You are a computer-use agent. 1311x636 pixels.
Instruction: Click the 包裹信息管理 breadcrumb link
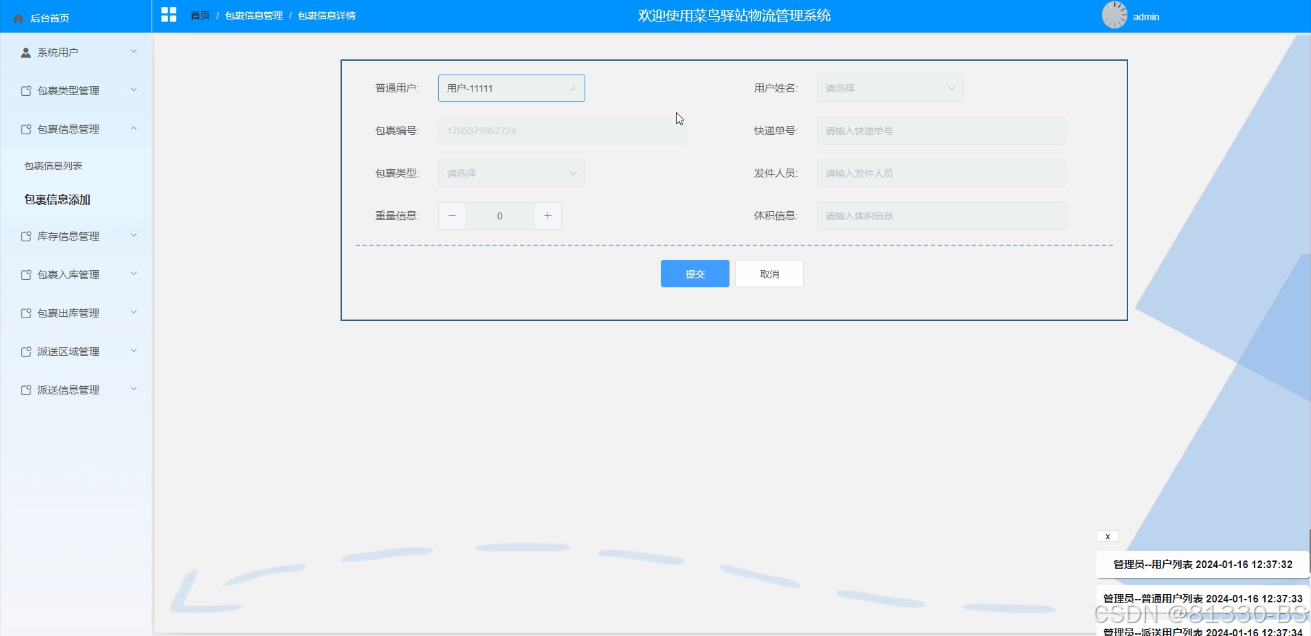(x=254, y=16)
